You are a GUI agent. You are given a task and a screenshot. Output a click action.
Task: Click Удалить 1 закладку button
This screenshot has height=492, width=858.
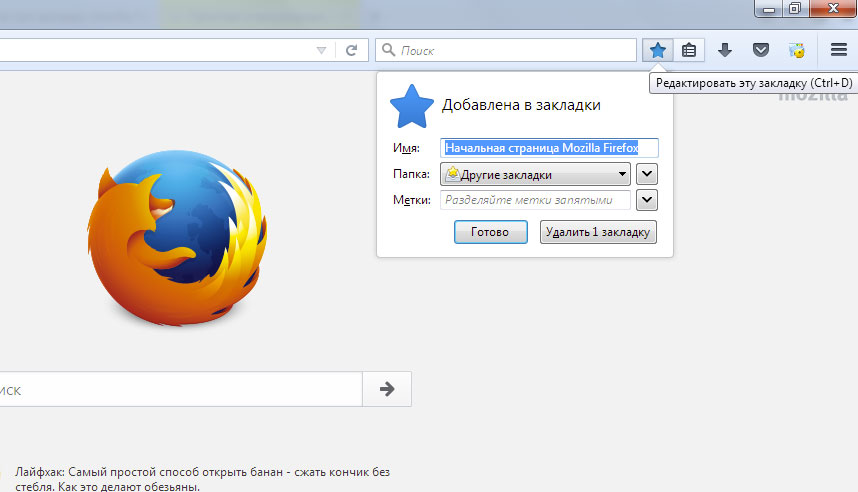pyautogui.click(x=598, y=232)
